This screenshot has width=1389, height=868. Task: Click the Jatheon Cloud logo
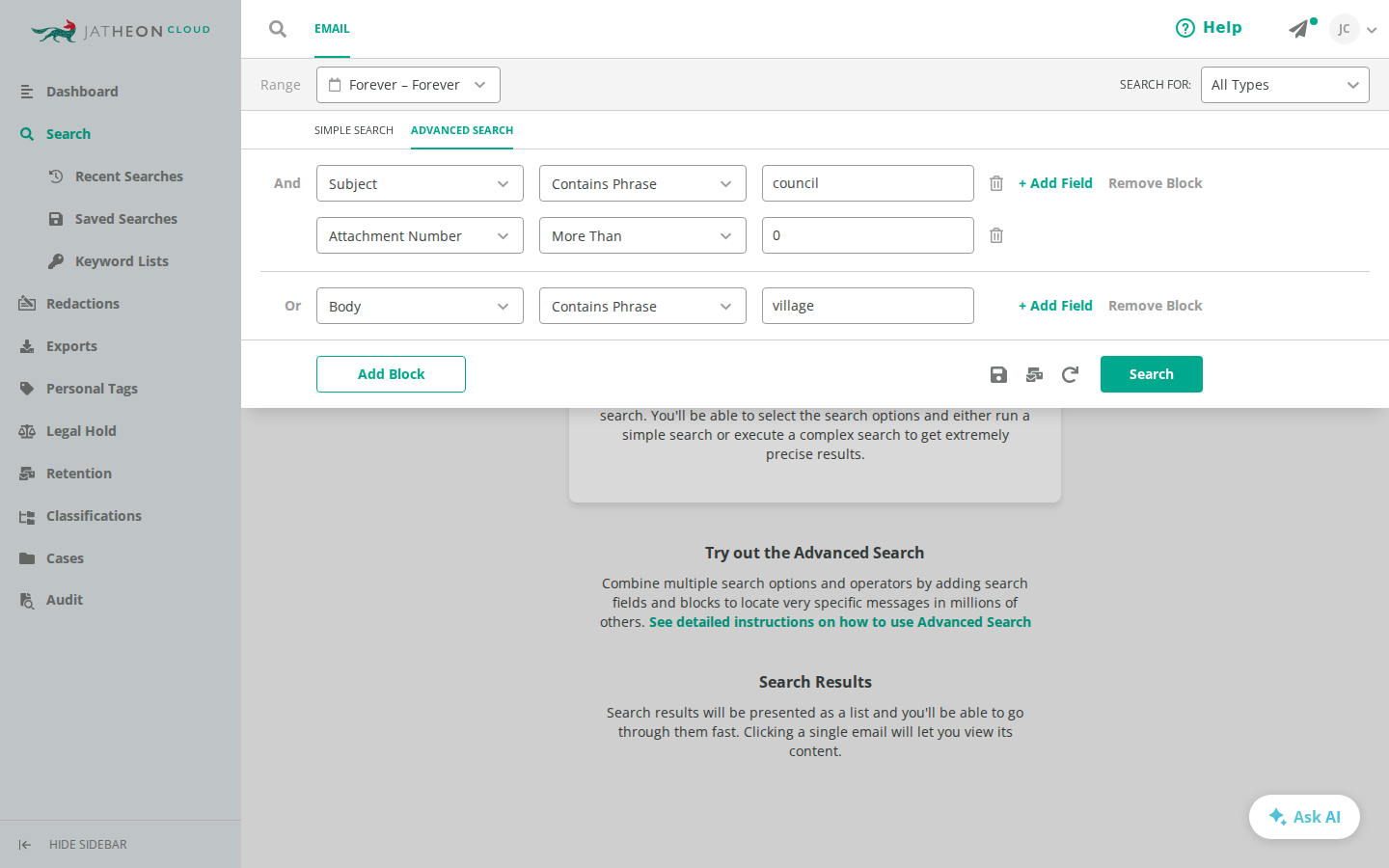pos(121,31)
